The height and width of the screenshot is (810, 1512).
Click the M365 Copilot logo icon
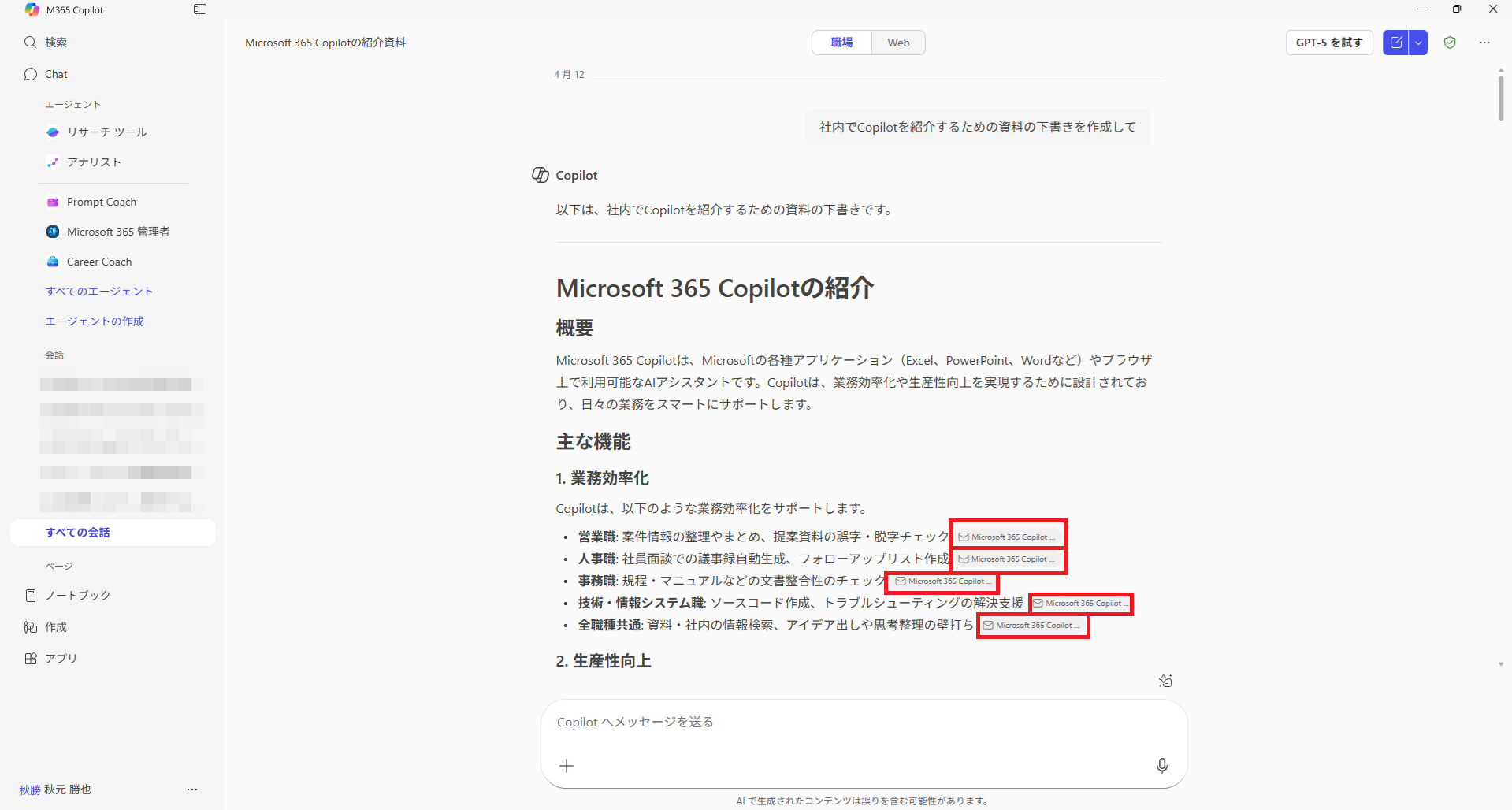[x=32, y=9]
